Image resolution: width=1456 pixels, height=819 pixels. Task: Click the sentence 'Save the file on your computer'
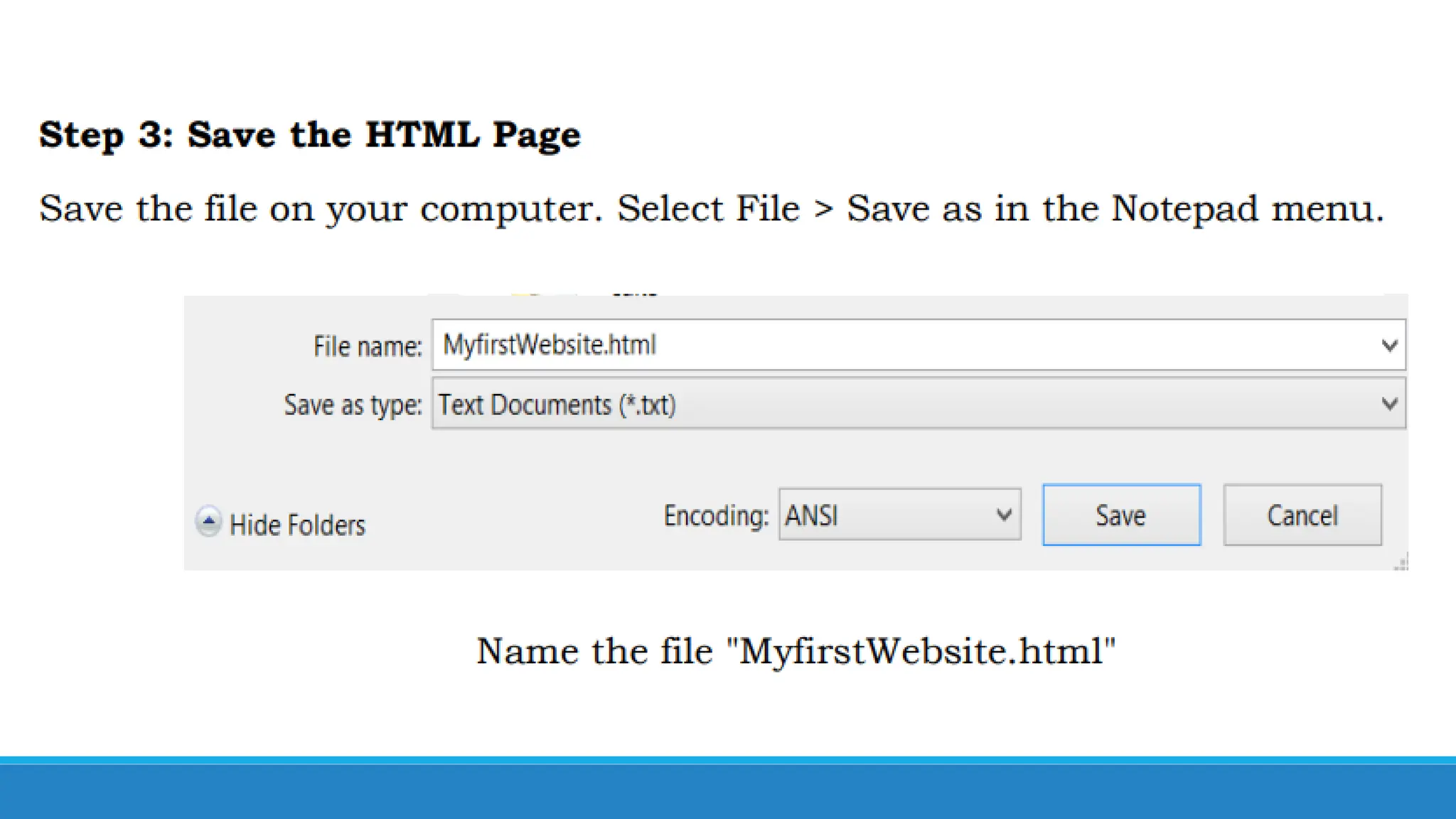[320, 209]
